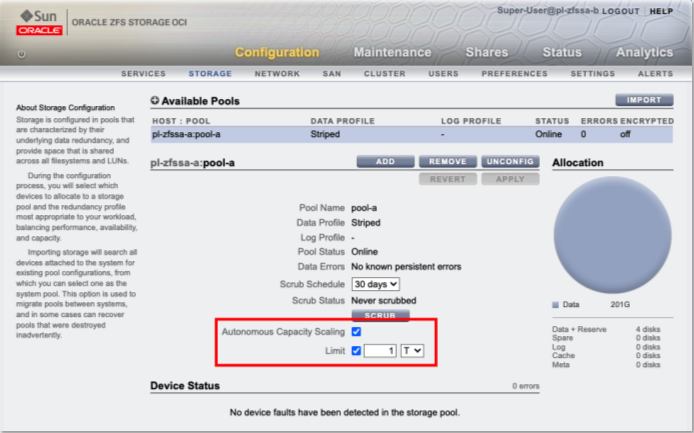Go to the SERVICES subtab
Screen dimensions: 694x433
143,73
